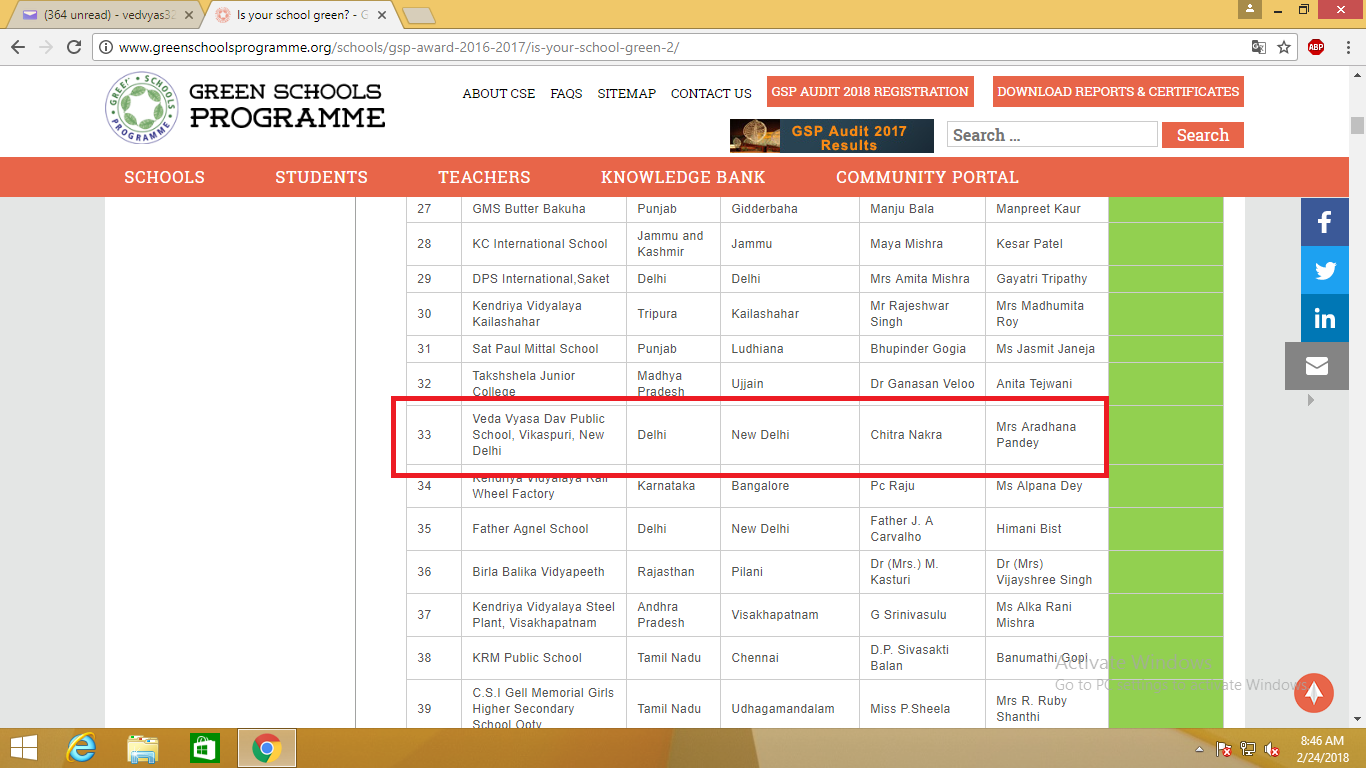Open the SCHOOLS navigation menu

click(164, 177)
